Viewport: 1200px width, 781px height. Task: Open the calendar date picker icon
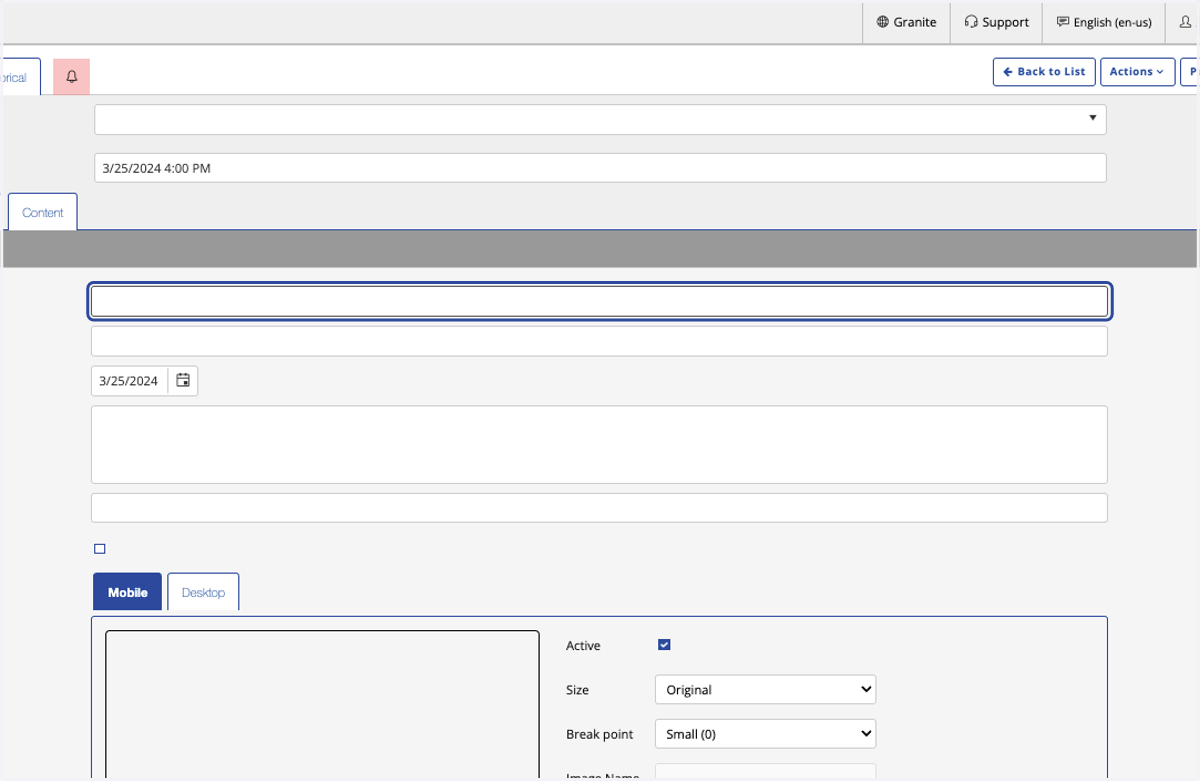183,381
